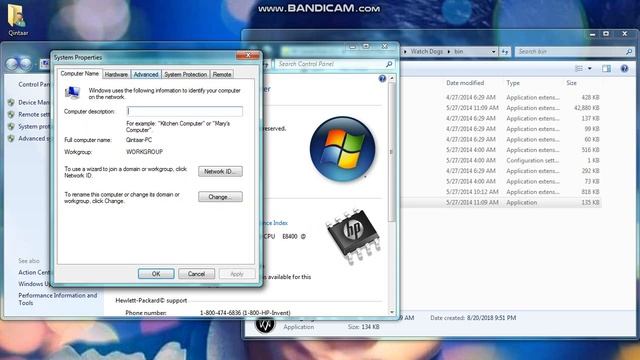Click the Remote settings shield icon
Image resolution: width=640 pixels, height=360 pixels.
(x=11, y=115)
